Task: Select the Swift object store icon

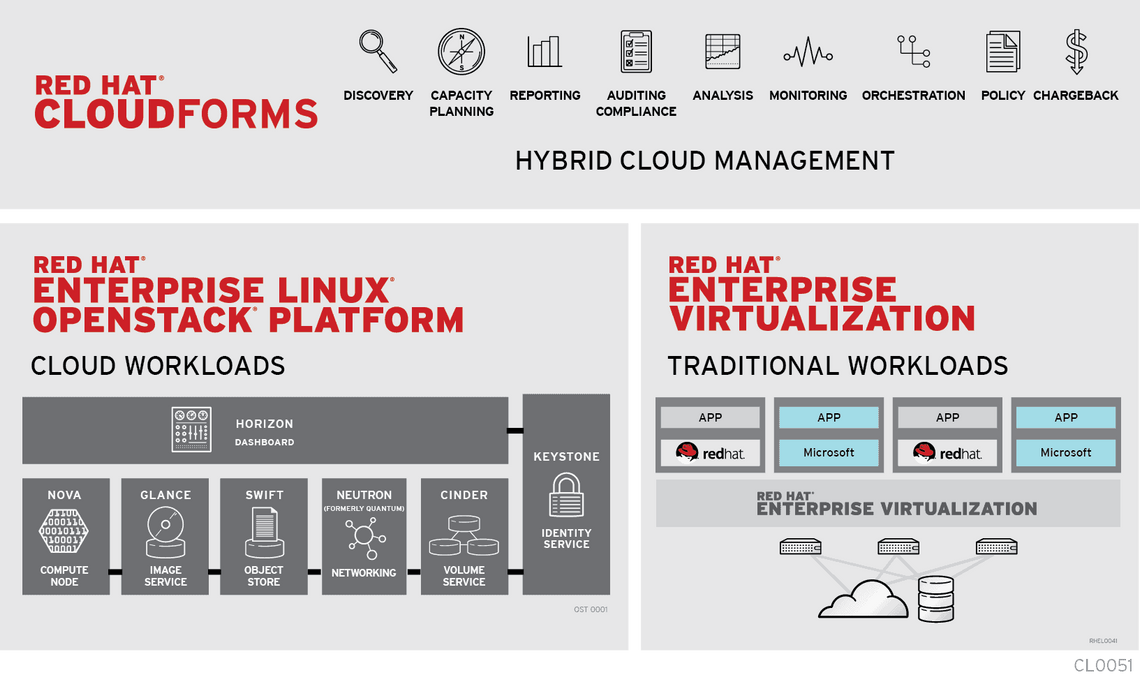Action: tap(263, 530)
